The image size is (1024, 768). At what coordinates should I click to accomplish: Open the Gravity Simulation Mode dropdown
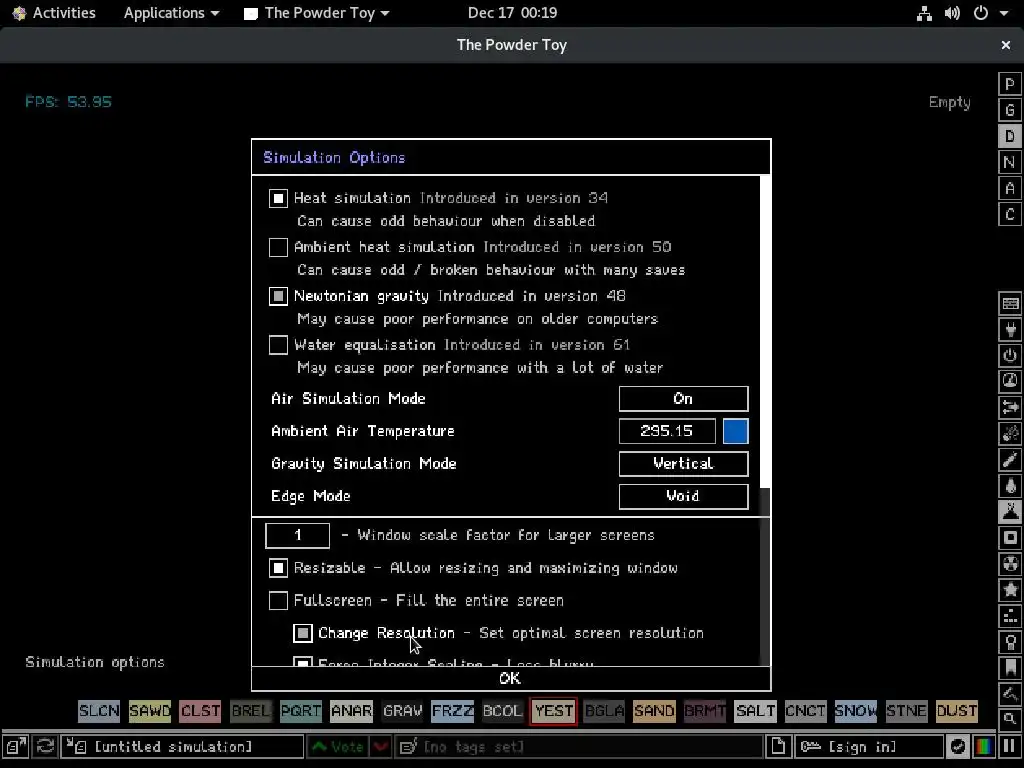pyautogui.click(x=683, y=464)
